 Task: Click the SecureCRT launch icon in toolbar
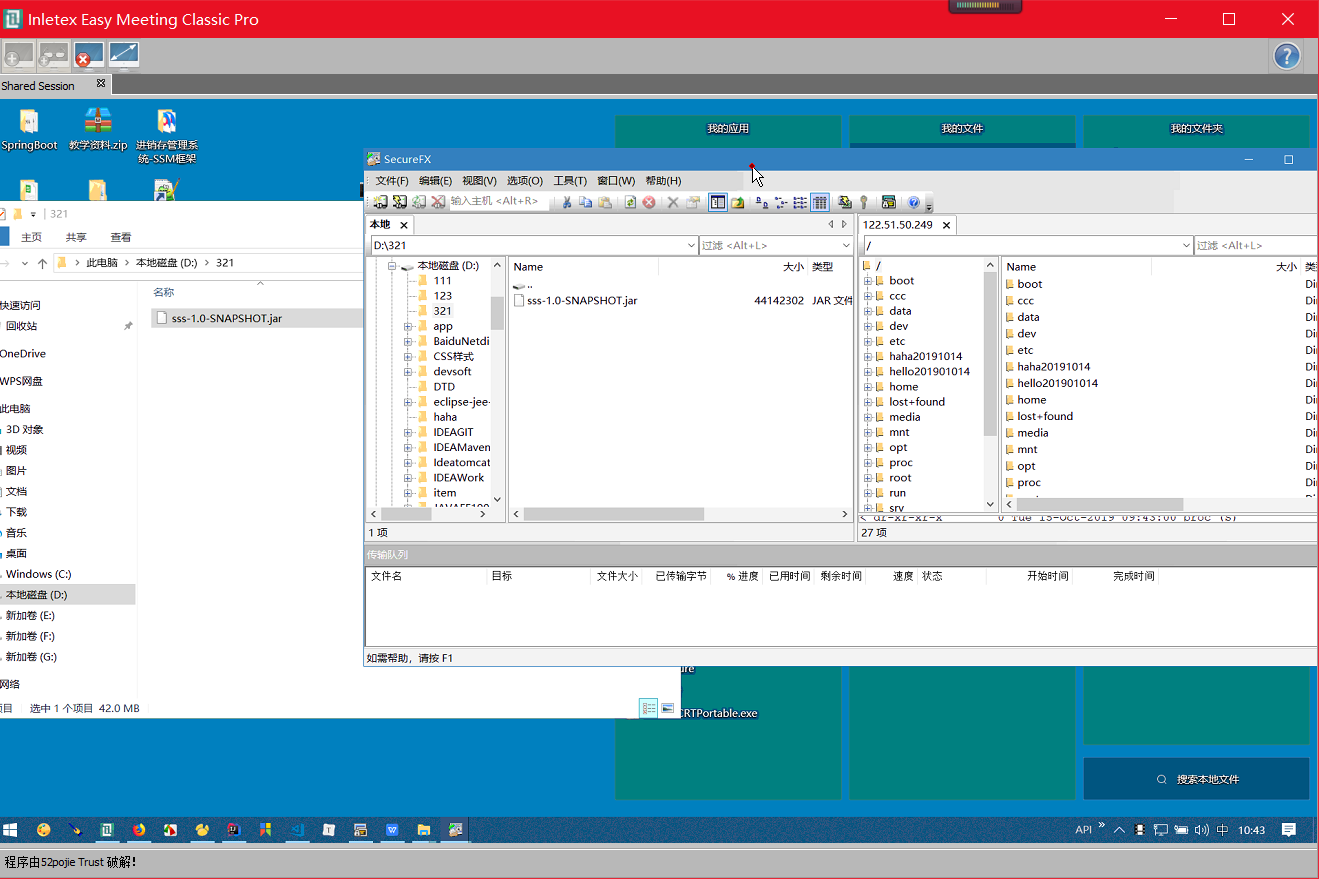tap(888, 202)
